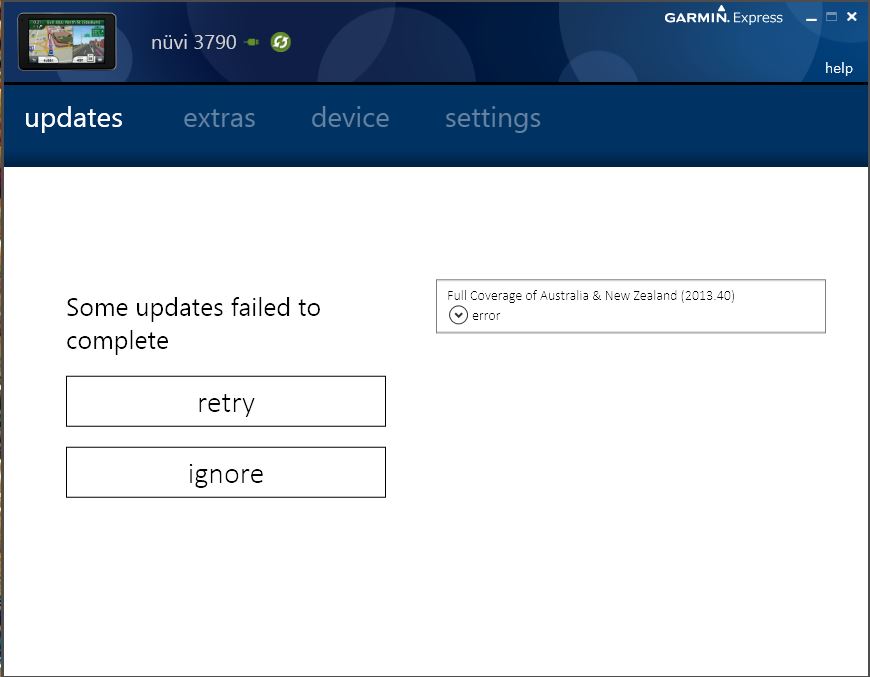Click the 'error' status label
Screen dimensions: 870x677
486,315
